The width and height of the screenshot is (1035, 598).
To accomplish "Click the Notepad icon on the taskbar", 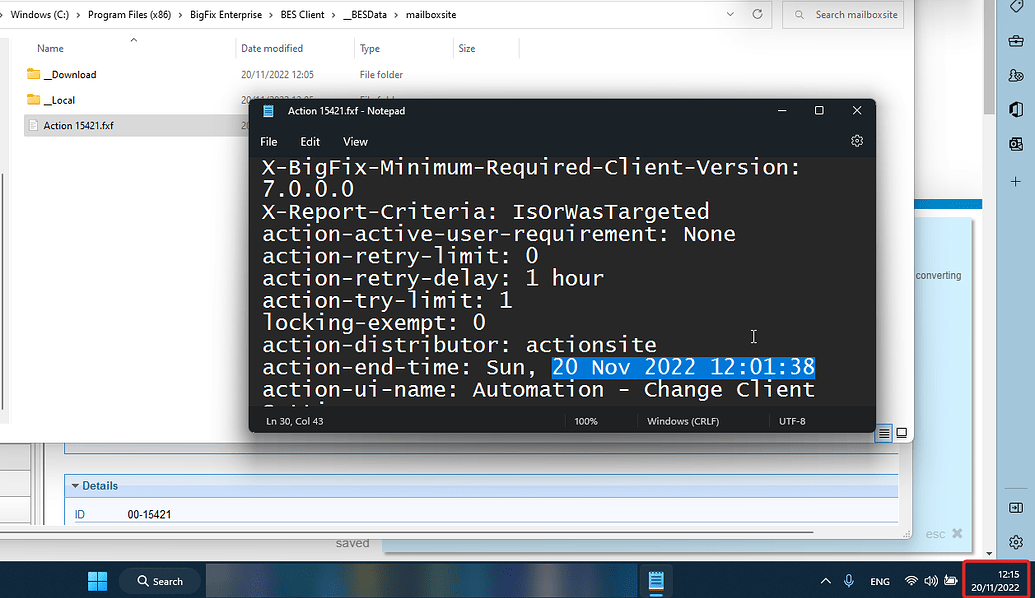I will (x=655, y=581).
